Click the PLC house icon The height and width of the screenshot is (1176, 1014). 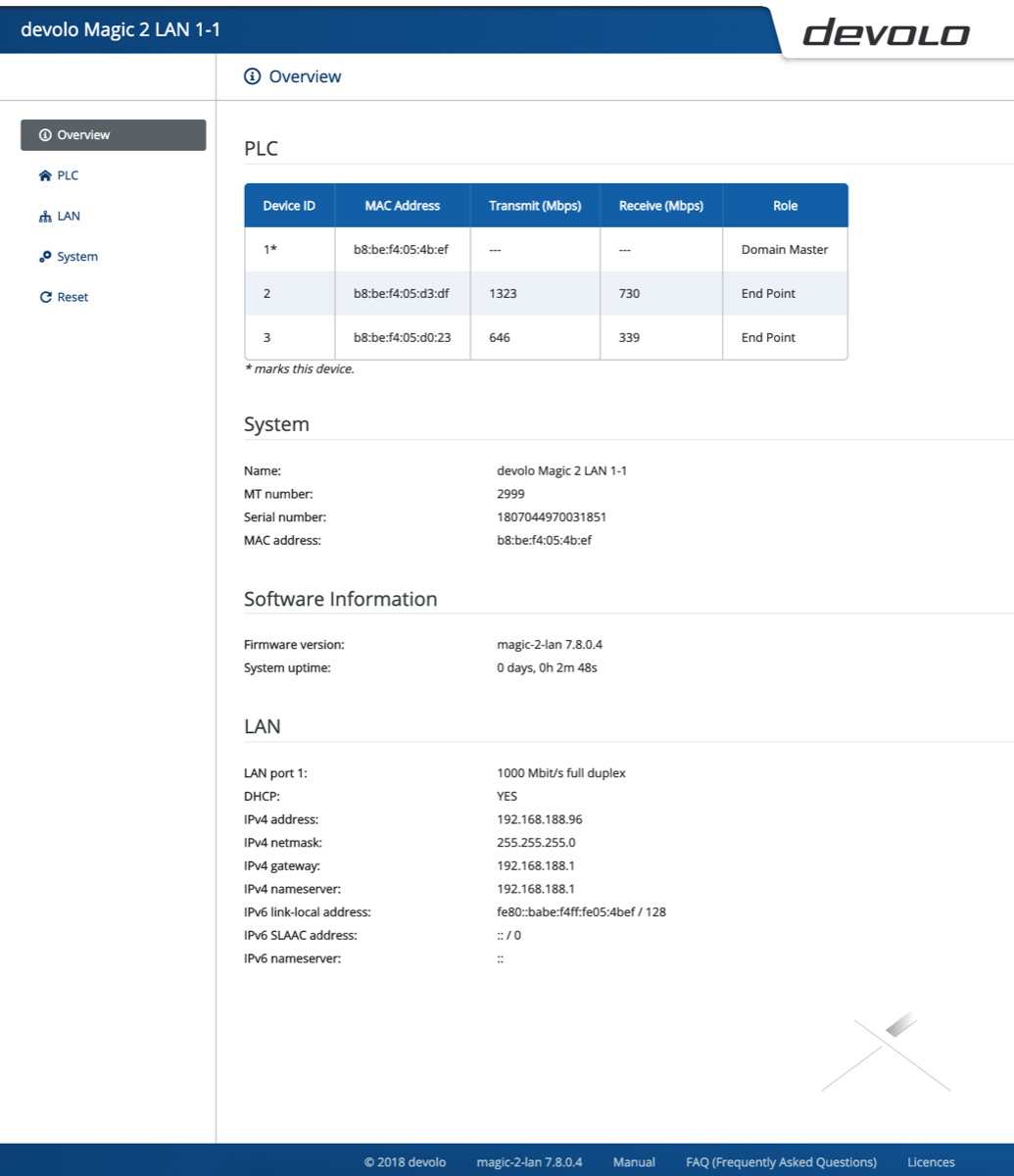pyautogui.click(x=45, y=176)
